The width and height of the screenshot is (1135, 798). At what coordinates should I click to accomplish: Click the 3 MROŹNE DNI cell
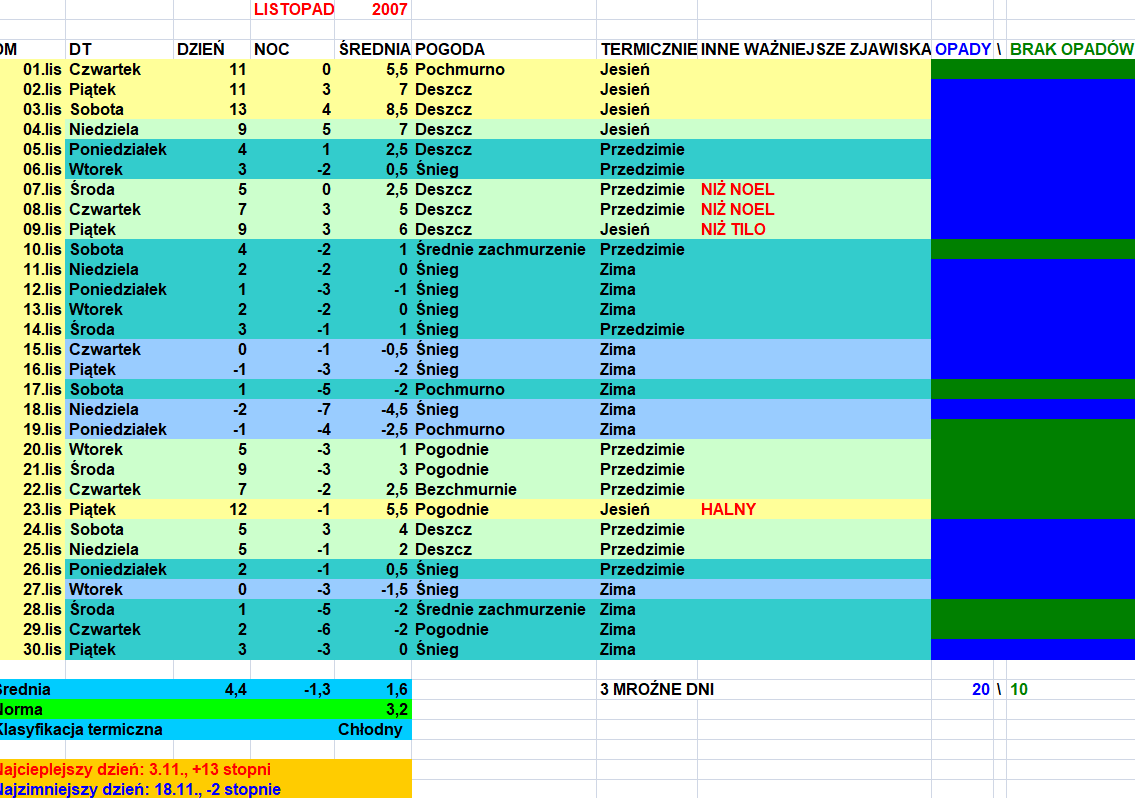[x=657, y=689]
